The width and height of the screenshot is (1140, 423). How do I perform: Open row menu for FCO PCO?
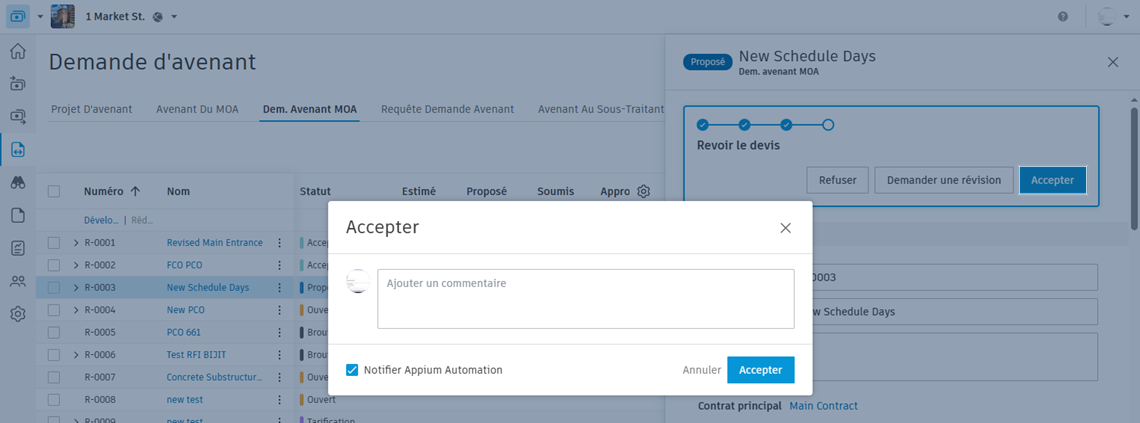pyautogui.click(x=279, y=265)
